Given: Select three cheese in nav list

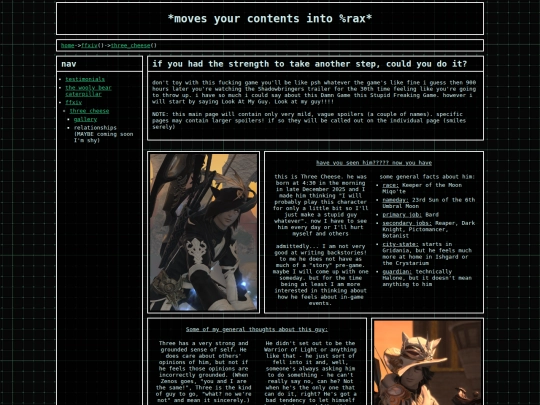Looking at the screenshot, I should [89, 111].
